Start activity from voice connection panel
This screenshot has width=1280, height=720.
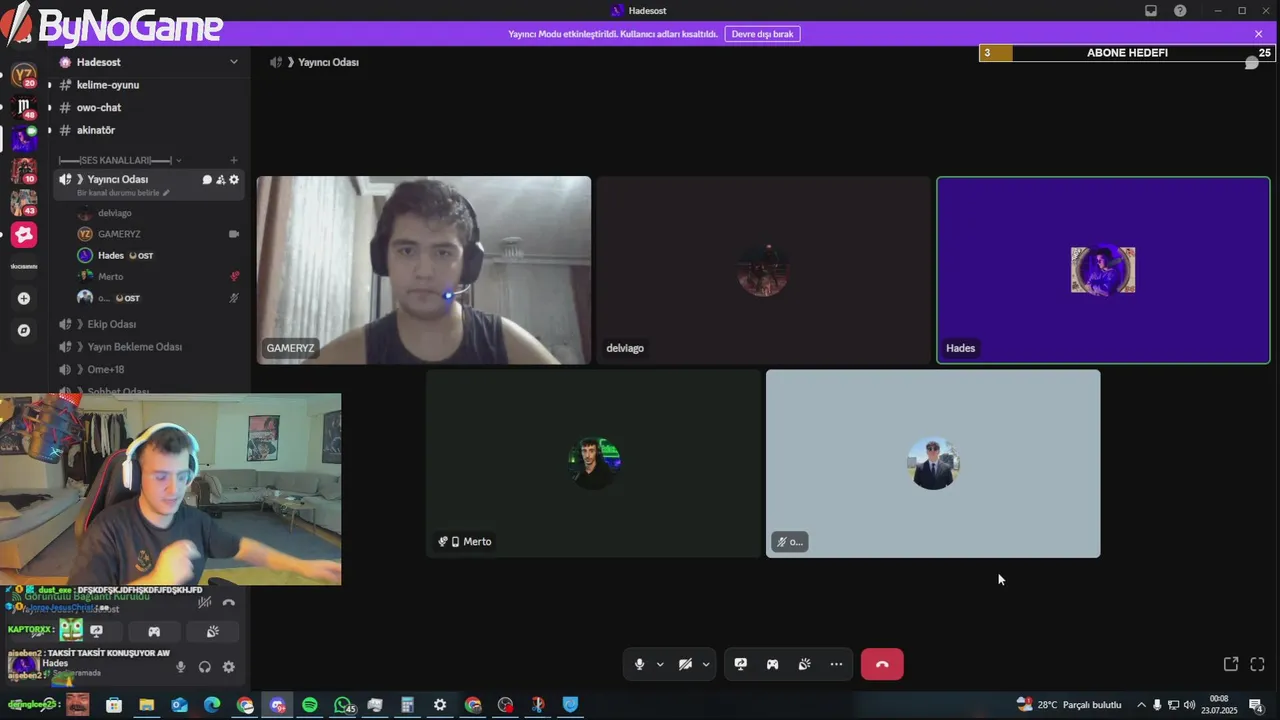tap(154, 631)
